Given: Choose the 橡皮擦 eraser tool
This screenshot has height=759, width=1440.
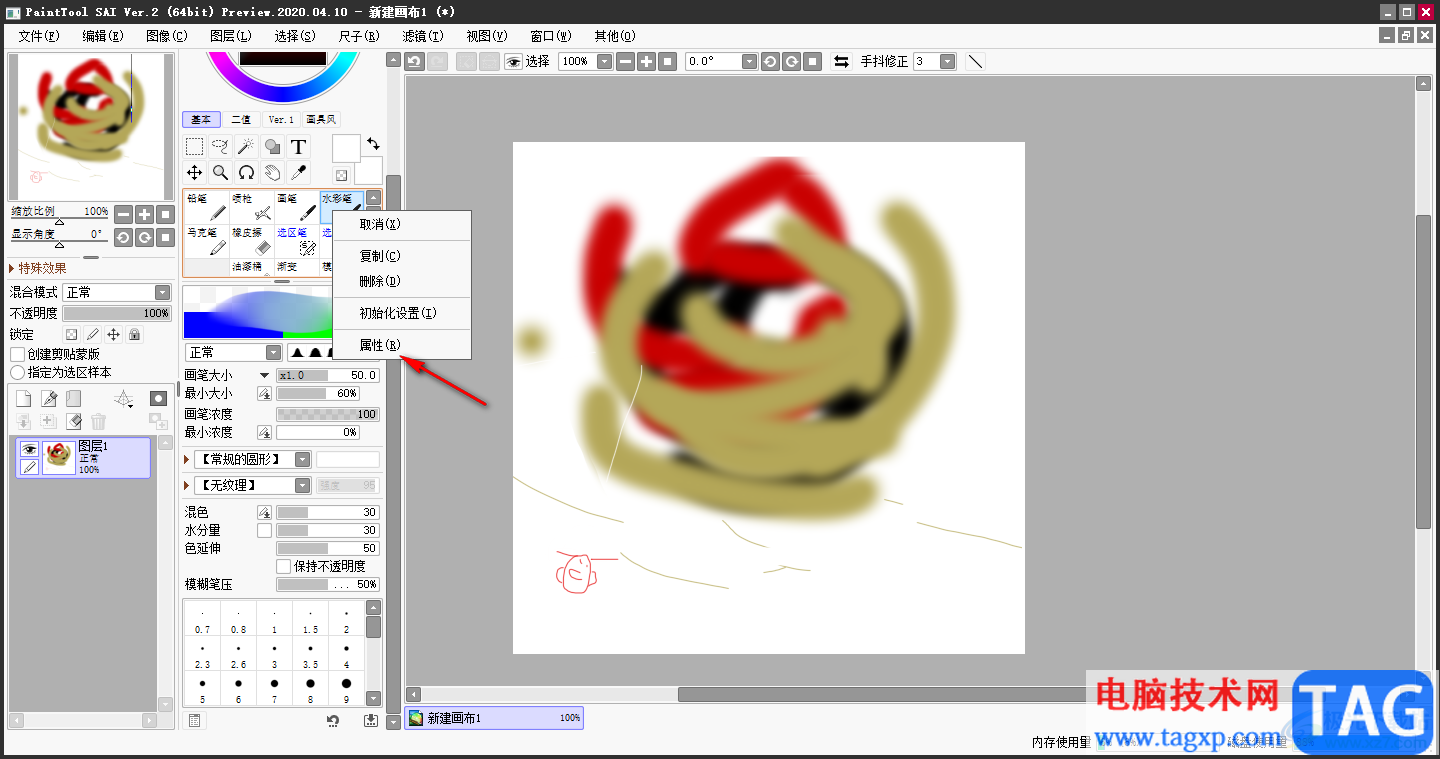Looking at the screenshot, I should point(252,241).
